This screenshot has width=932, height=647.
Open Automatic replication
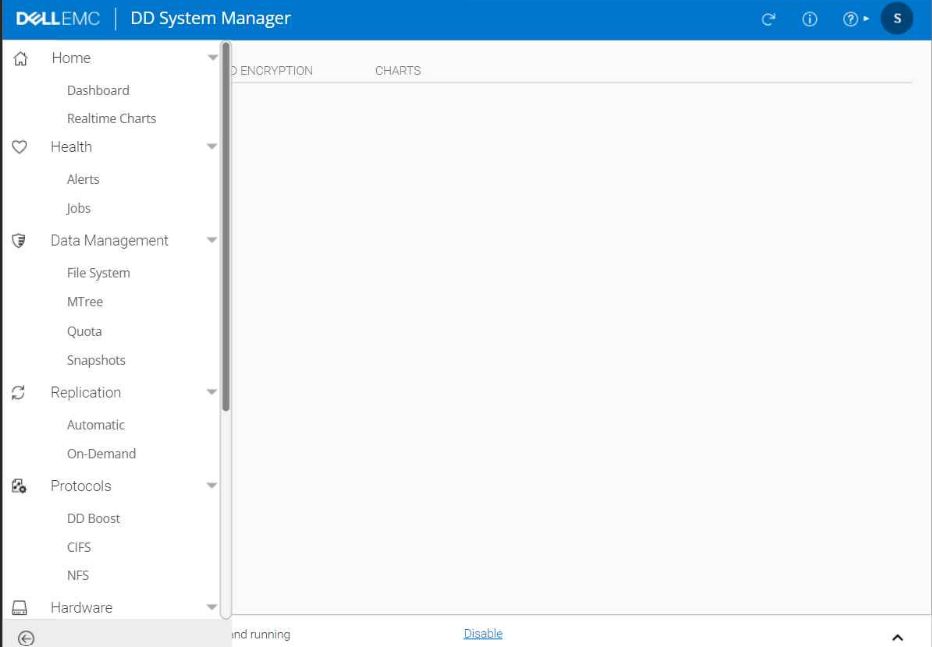point(96,425)
